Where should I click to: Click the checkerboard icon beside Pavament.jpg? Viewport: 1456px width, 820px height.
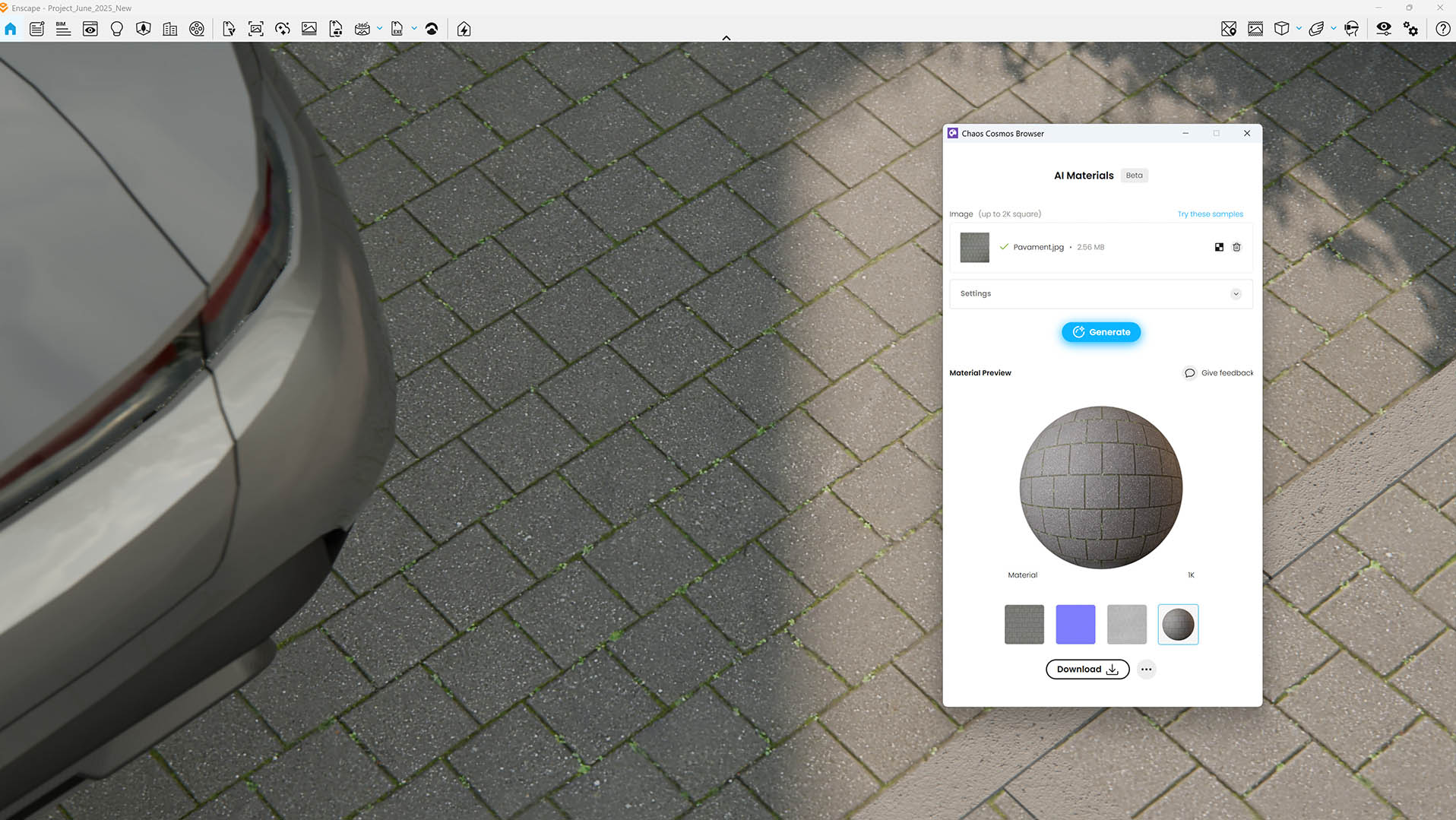[x=1220, y=247]
